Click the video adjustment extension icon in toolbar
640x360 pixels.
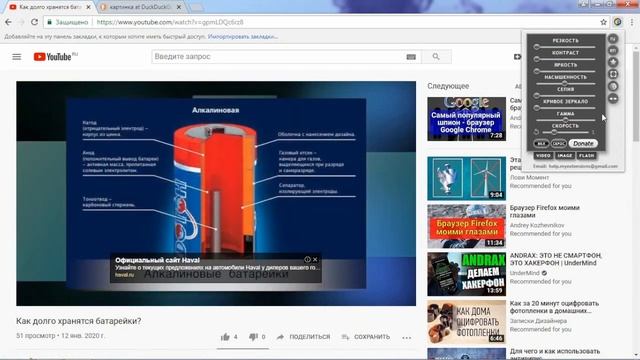(618, 22)
